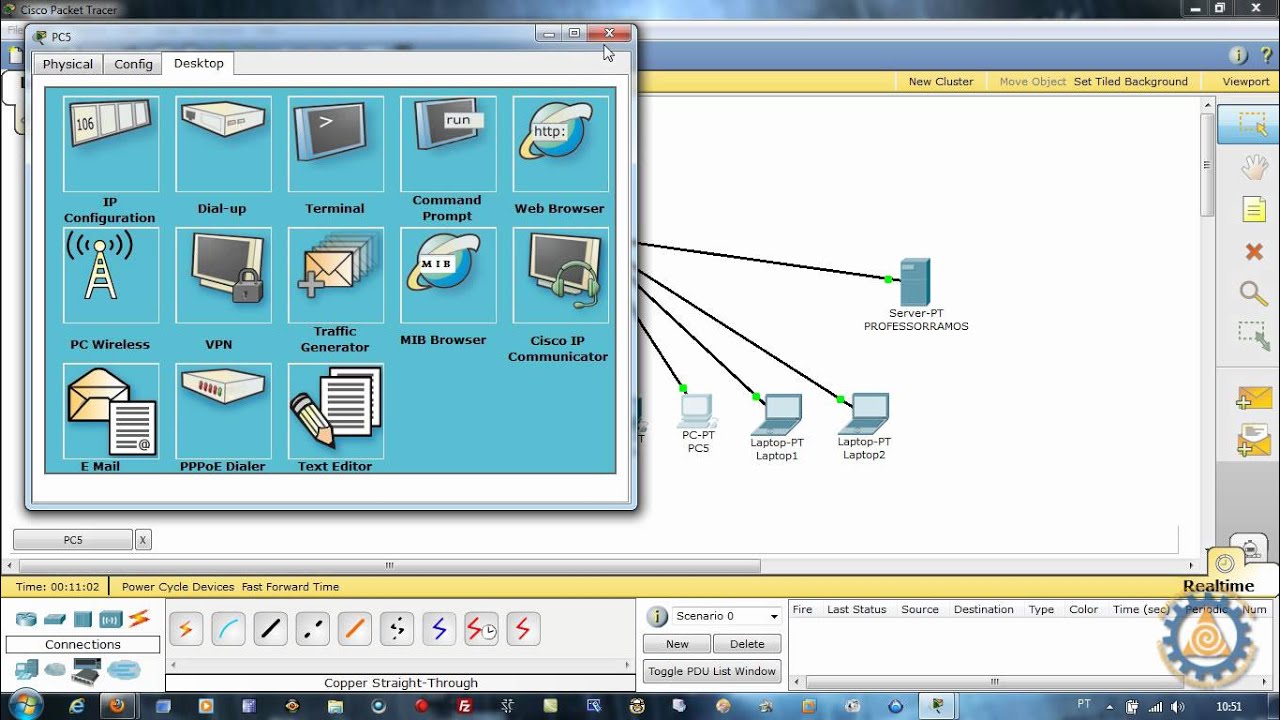Viewport: 1280px width, 720px height.
Task: Choose the Multiuser Connection category
Action: 125,669
